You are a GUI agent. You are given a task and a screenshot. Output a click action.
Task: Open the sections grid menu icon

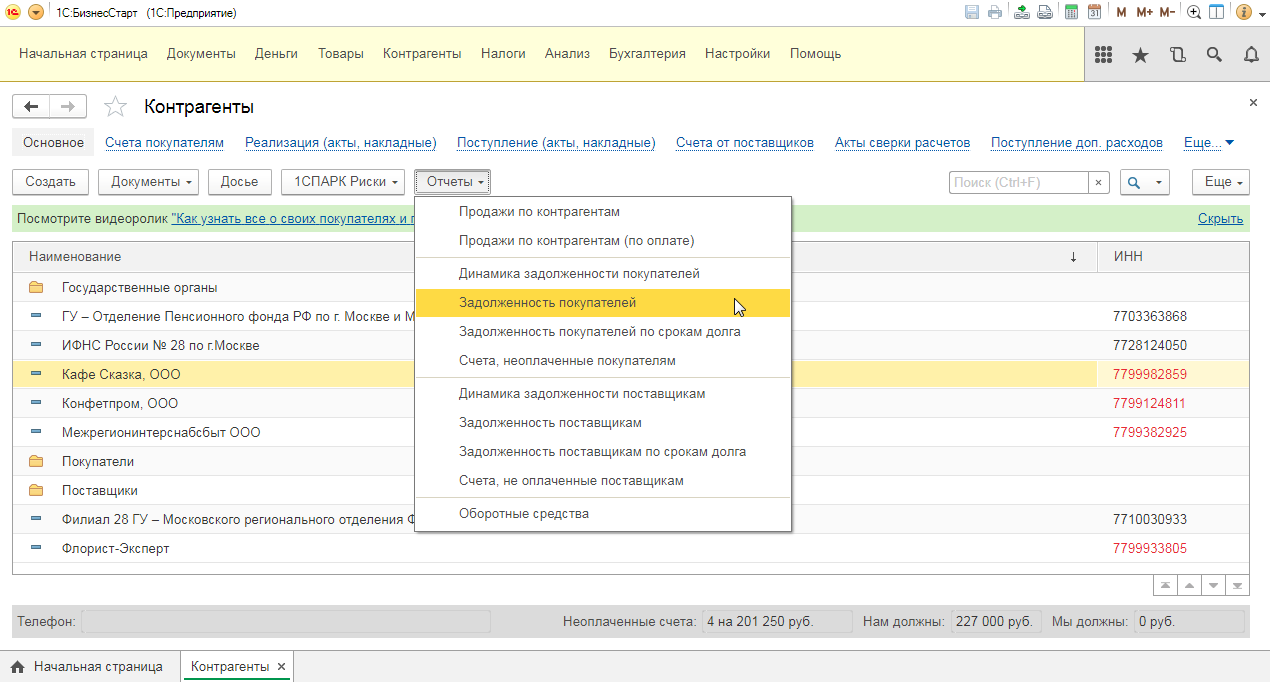pos(1104,55)
